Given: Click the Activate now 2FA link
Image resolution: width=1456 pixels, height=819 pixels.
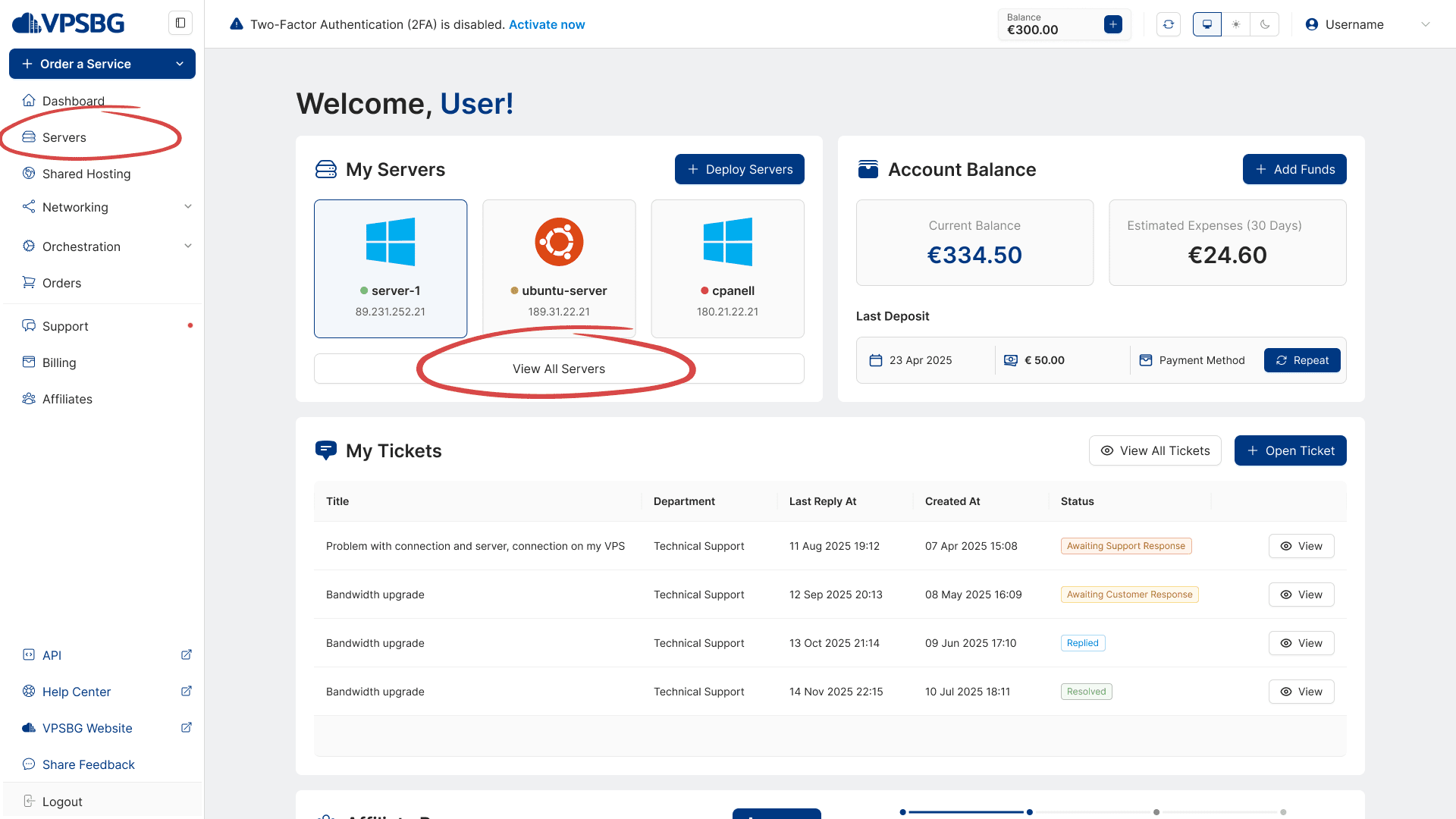Looking at the screenshot, I should coord(547,24).
